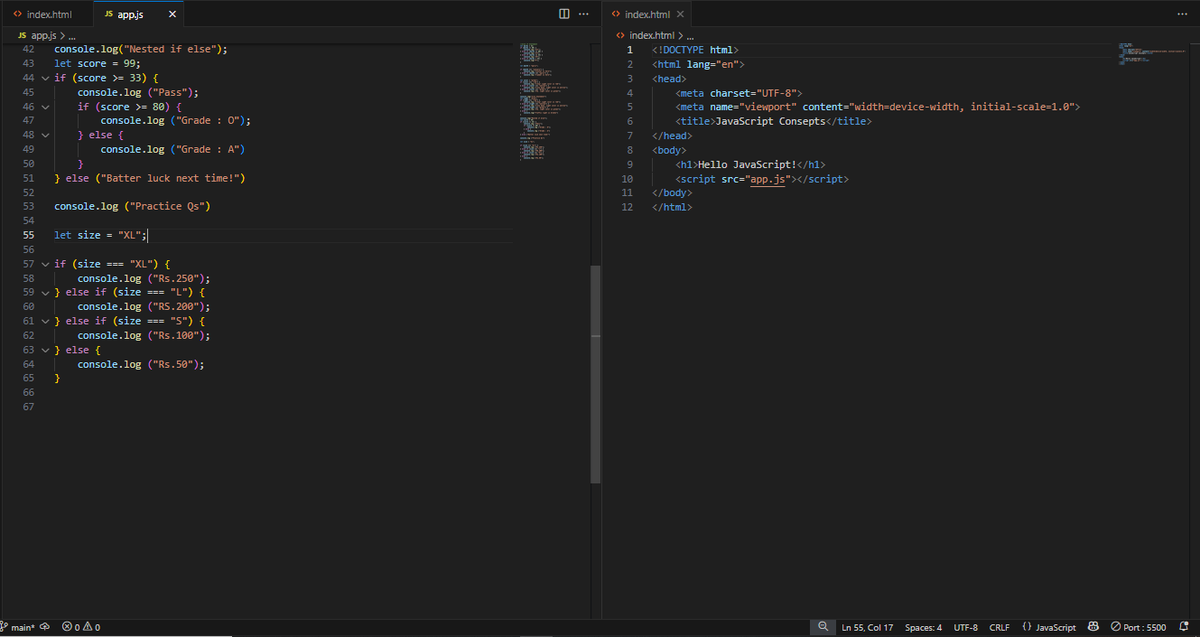Fold the else-if block at line 59
This screenshot has height=637, width=1200.
(46, 293)
